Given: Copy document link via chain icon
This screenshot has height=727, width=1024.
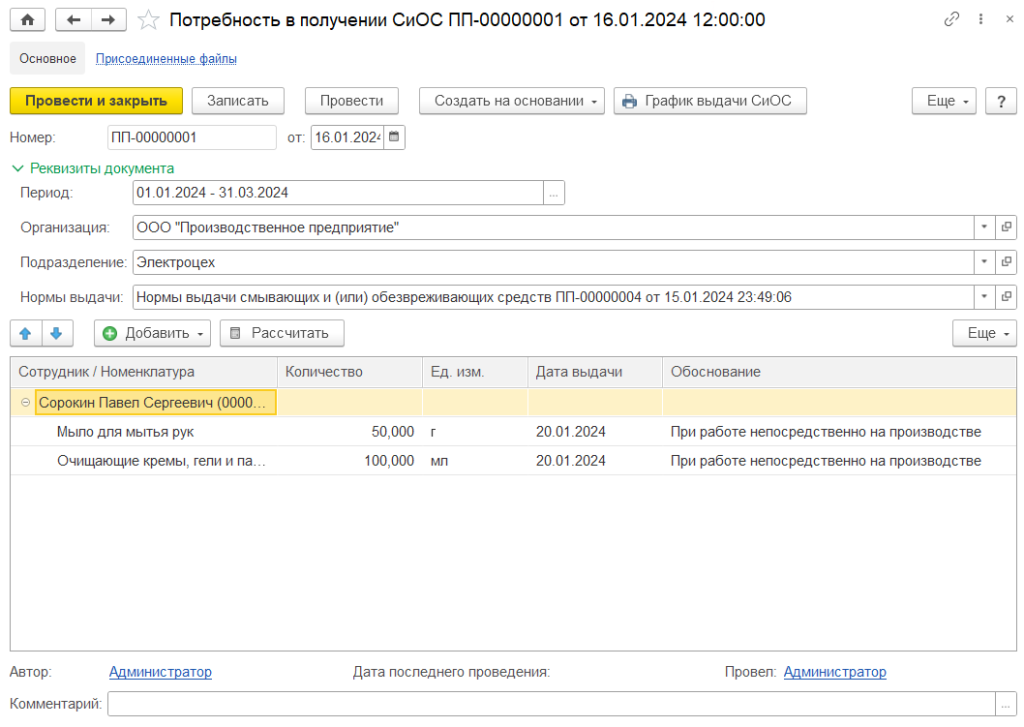Looking at the screenshot, I should [x=951, y=20].
